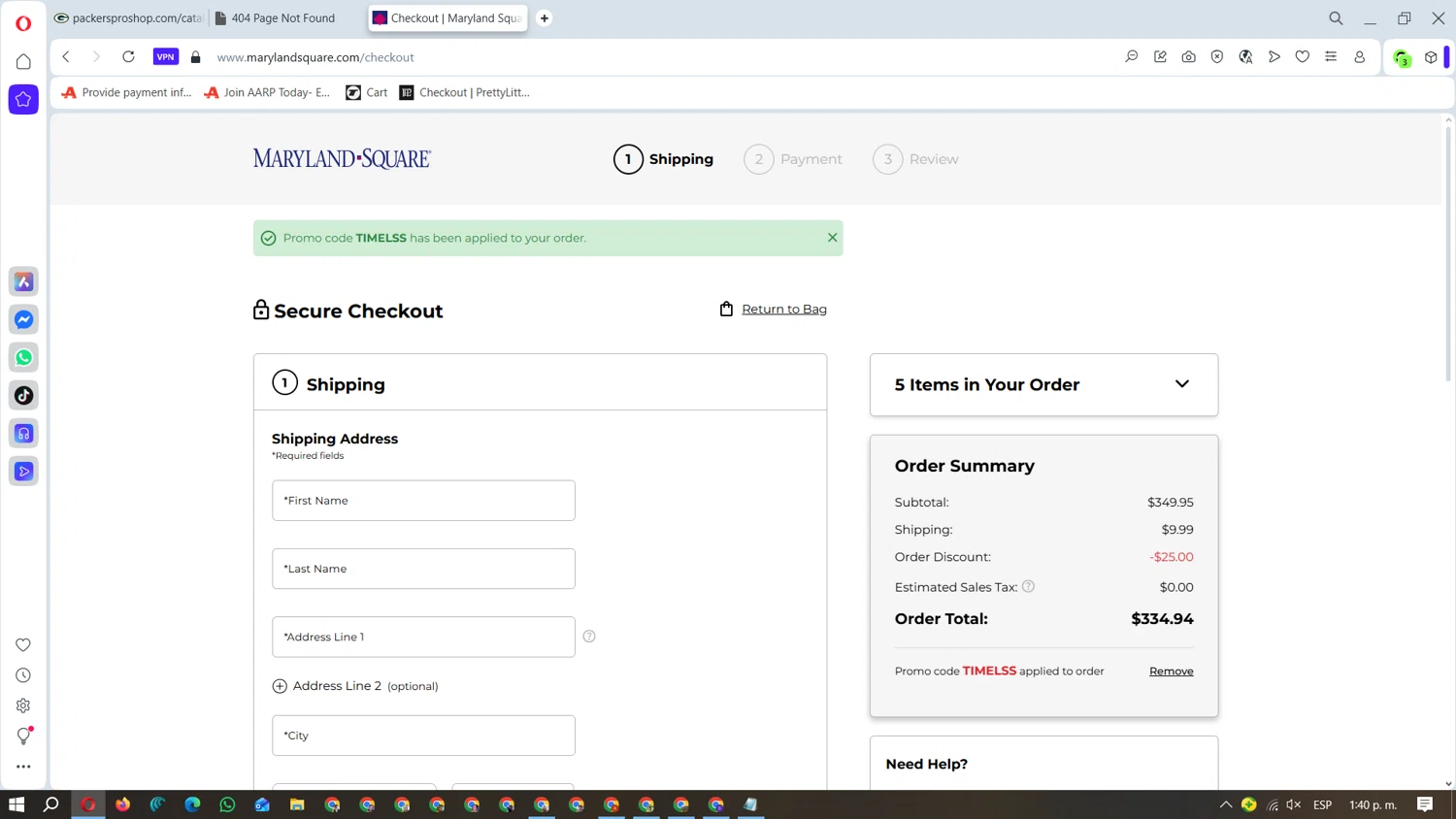Select the Shipping step indicator
Screen dimensions: 1456x819
click(x=664, y=159)
